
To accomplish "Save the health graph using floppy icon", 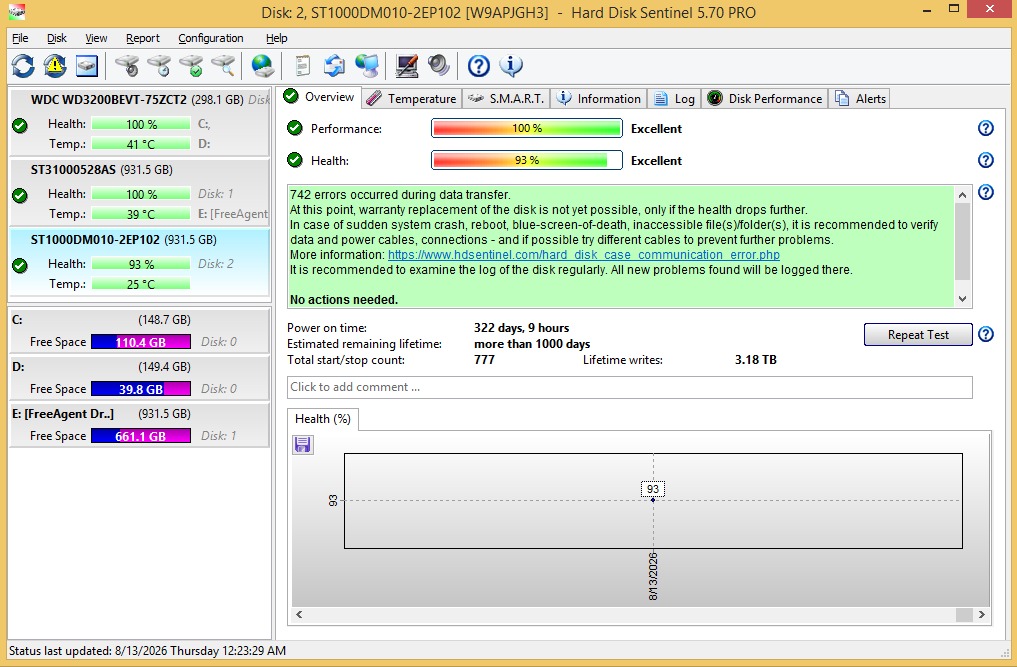I will 302,444.
